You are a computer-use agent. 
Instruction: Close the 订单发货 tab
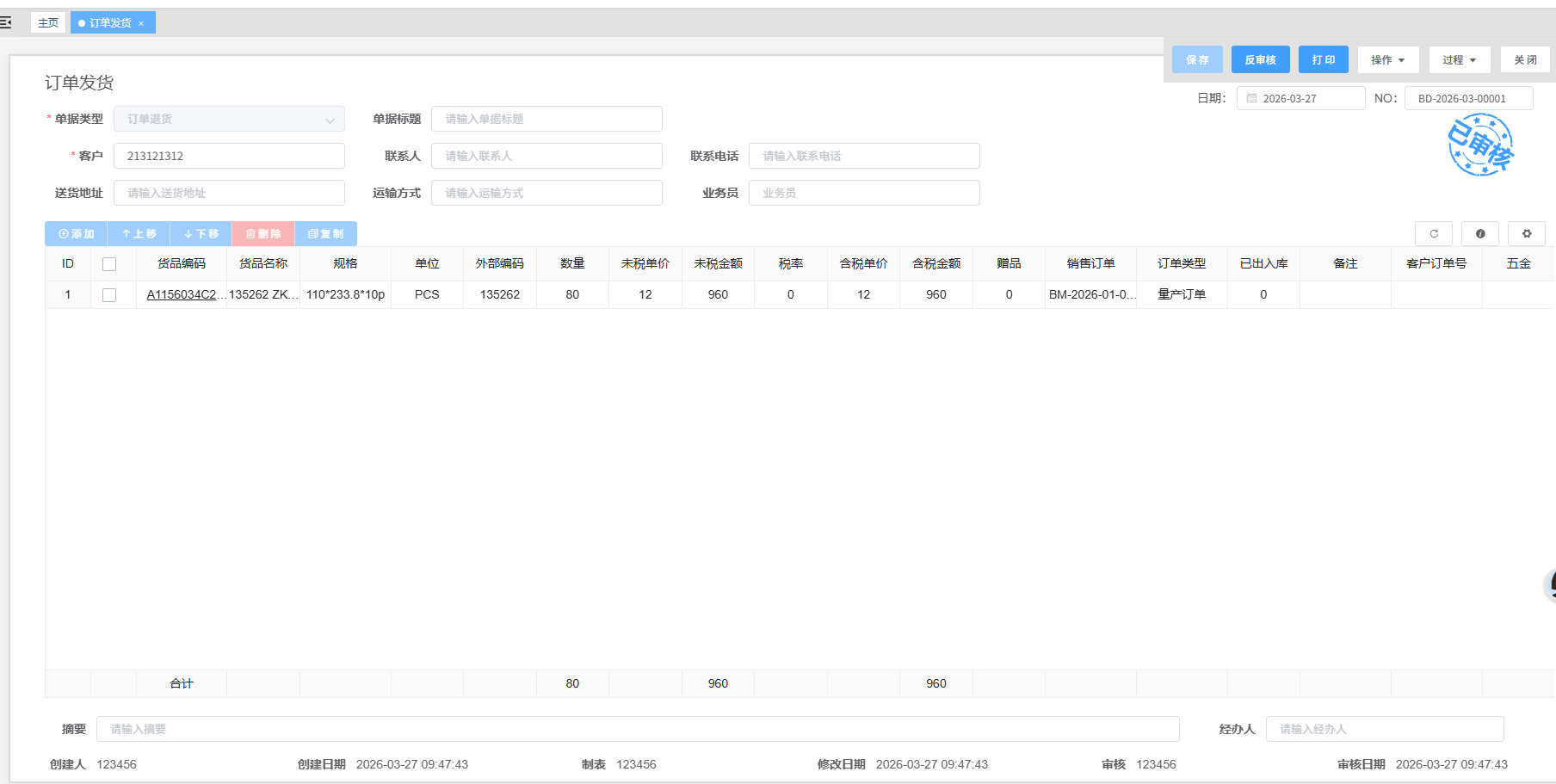(x=141, y=23)
